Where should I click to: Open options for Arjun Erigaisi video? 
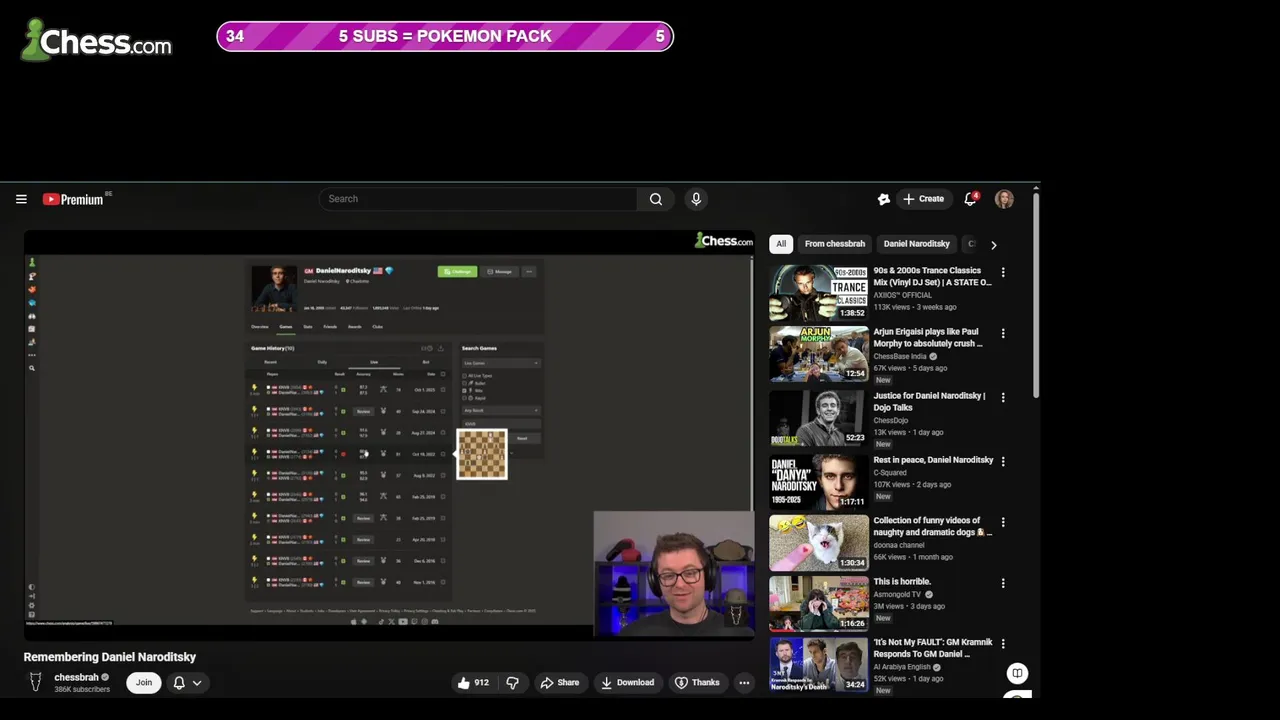pos(1003,333)
